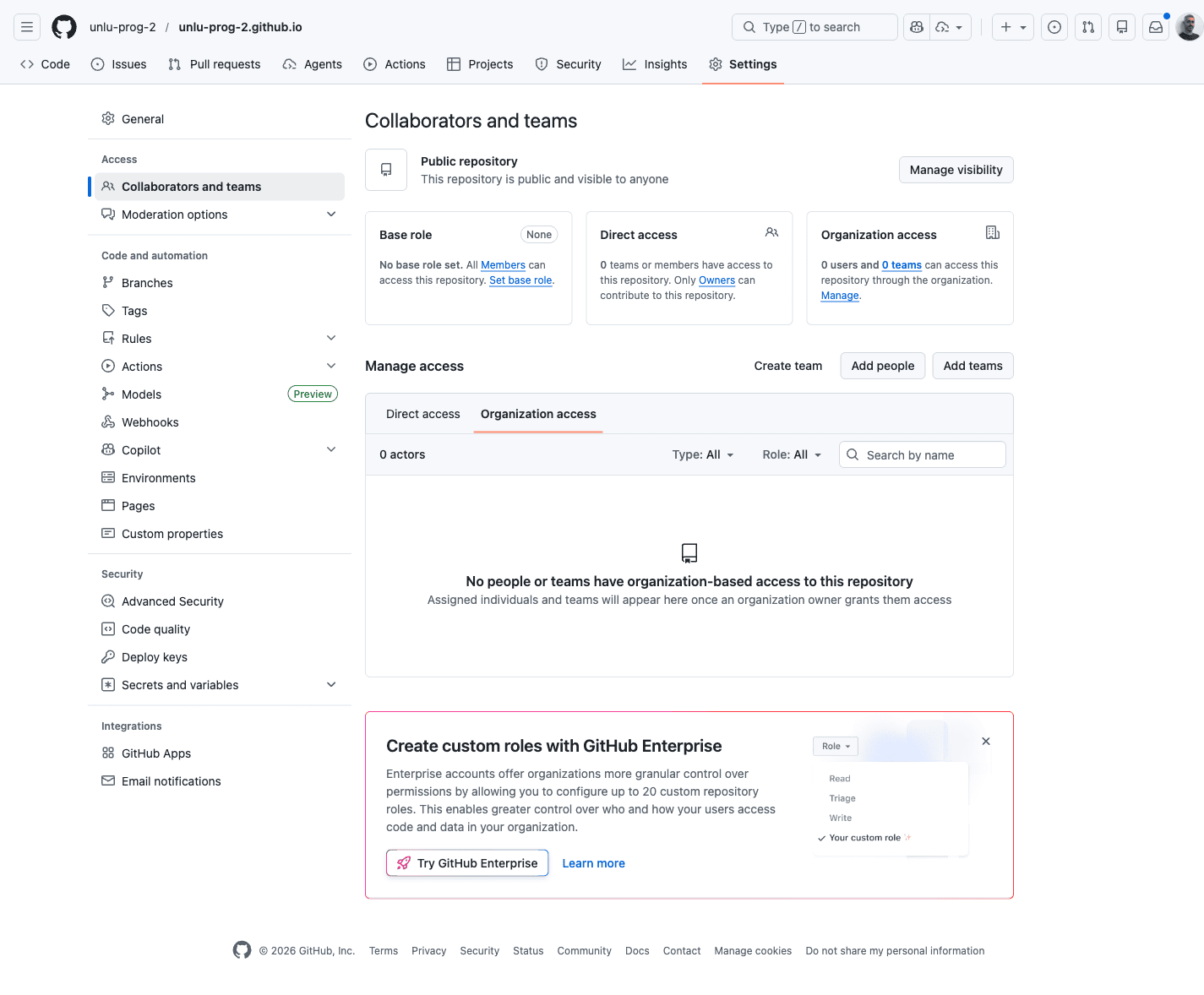Open the recent activity clock icon
The width and height of the screenshot is (1204, 995).
click(x=1054, y=26)
